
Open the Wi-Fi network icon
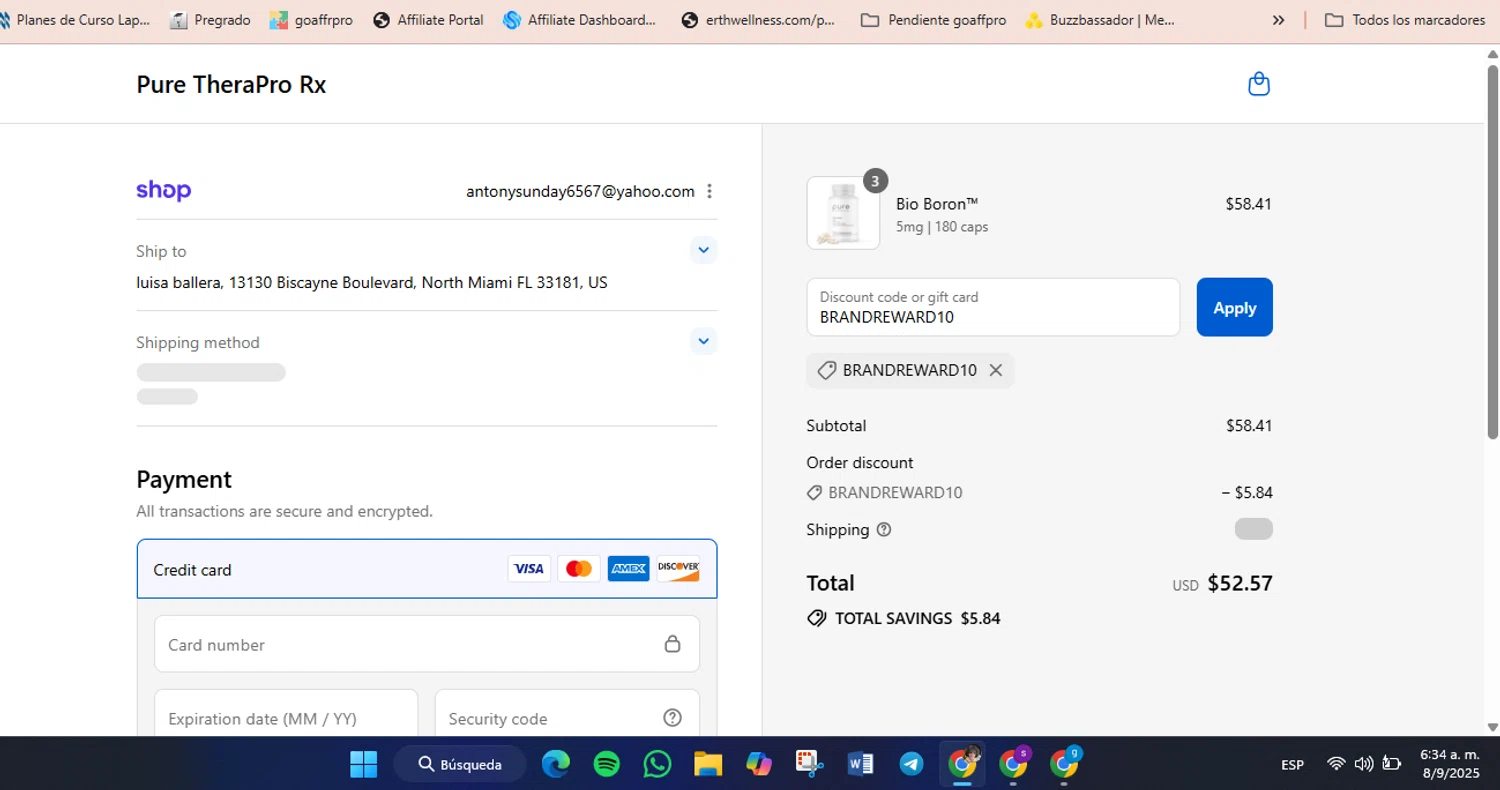pyautogui.click(x=1336, y=764)
